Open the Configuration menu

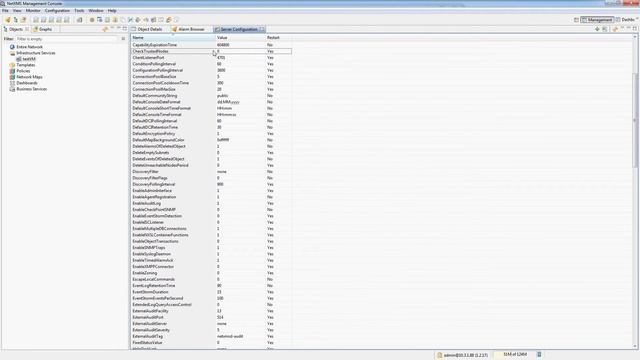click(x=57, y=11)
